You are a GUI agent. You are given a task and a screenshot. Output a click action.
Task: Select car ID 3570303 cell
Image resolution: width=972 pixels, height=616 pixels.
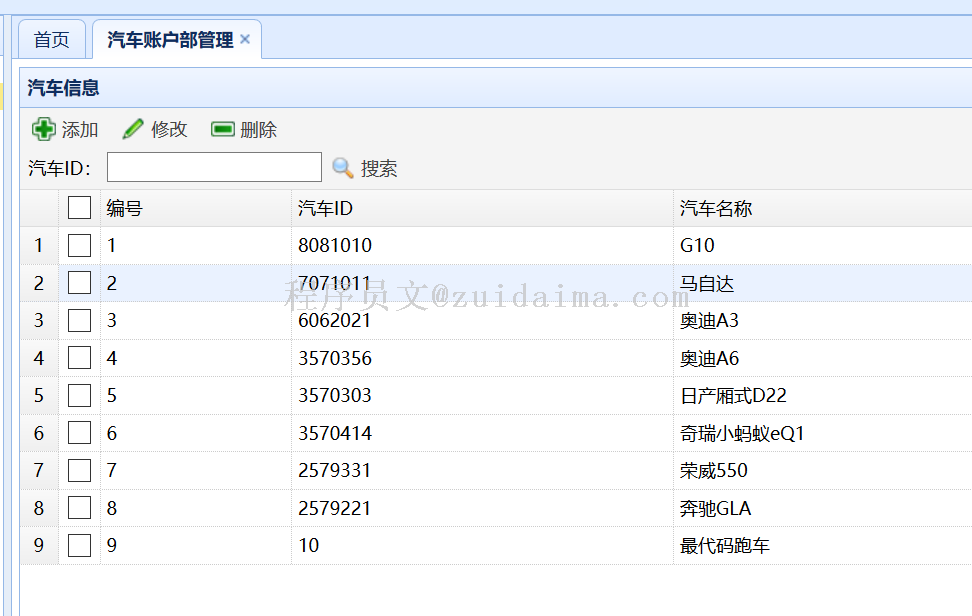tap(482, 395)
